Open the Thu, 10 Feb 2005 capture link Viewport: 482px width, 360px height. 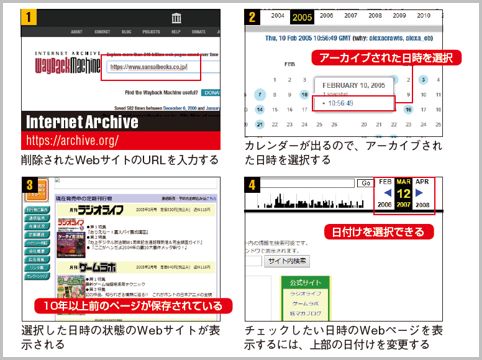pos(308,38)
